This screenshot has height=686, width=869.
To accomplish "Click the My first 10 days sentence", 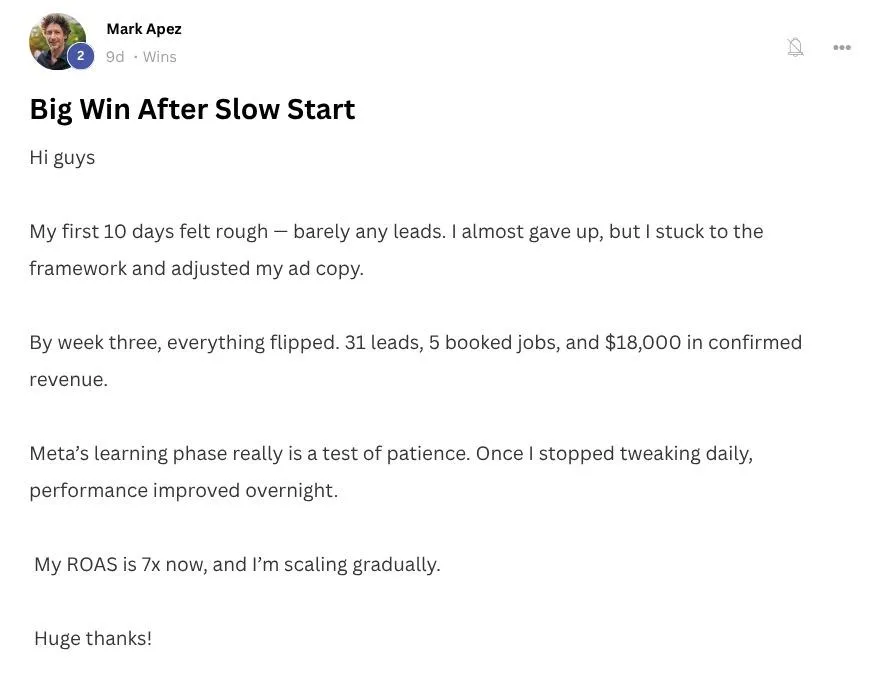I will coord(237,232).
